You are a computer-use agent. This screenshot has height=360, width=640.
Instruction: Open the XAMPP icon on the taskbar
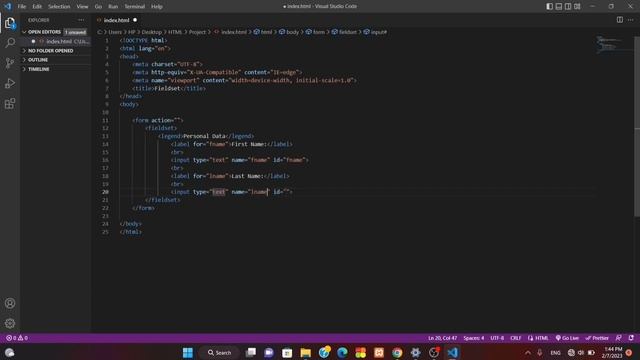(379, 353)
